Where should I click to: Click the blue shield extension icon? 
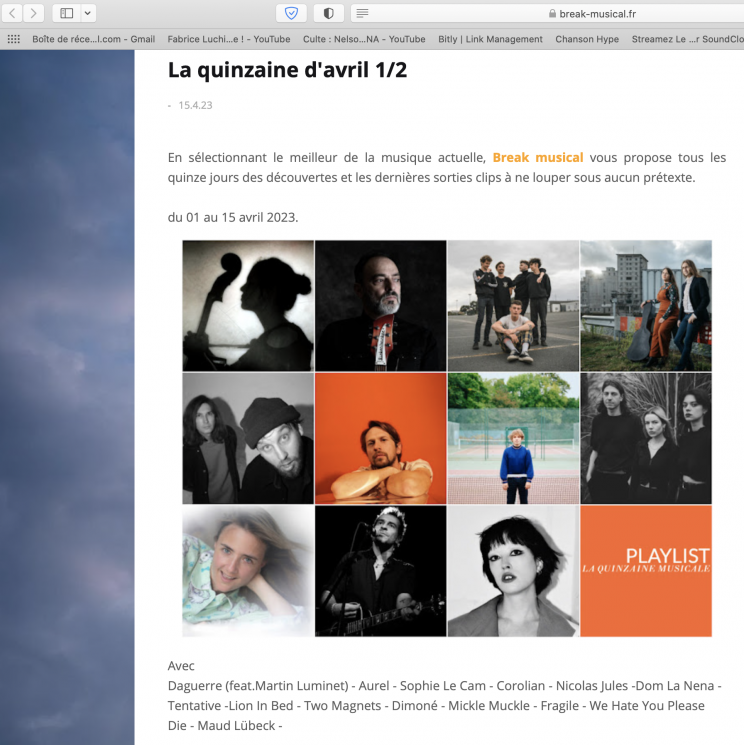point(291,13)
